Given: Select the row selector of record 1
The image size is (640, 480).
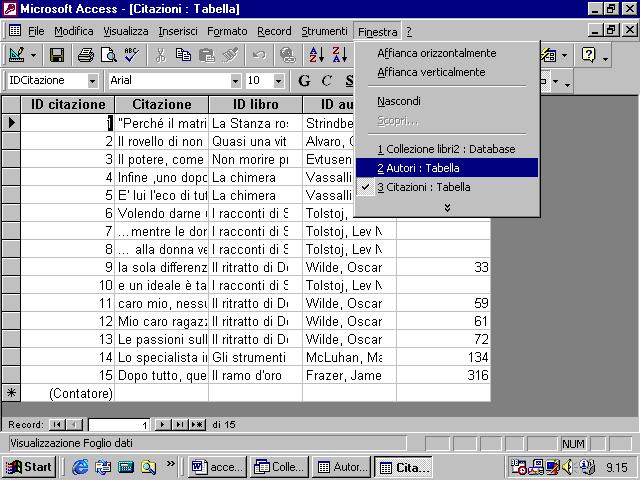Looking at the screenshot, I should pos(11,122).
